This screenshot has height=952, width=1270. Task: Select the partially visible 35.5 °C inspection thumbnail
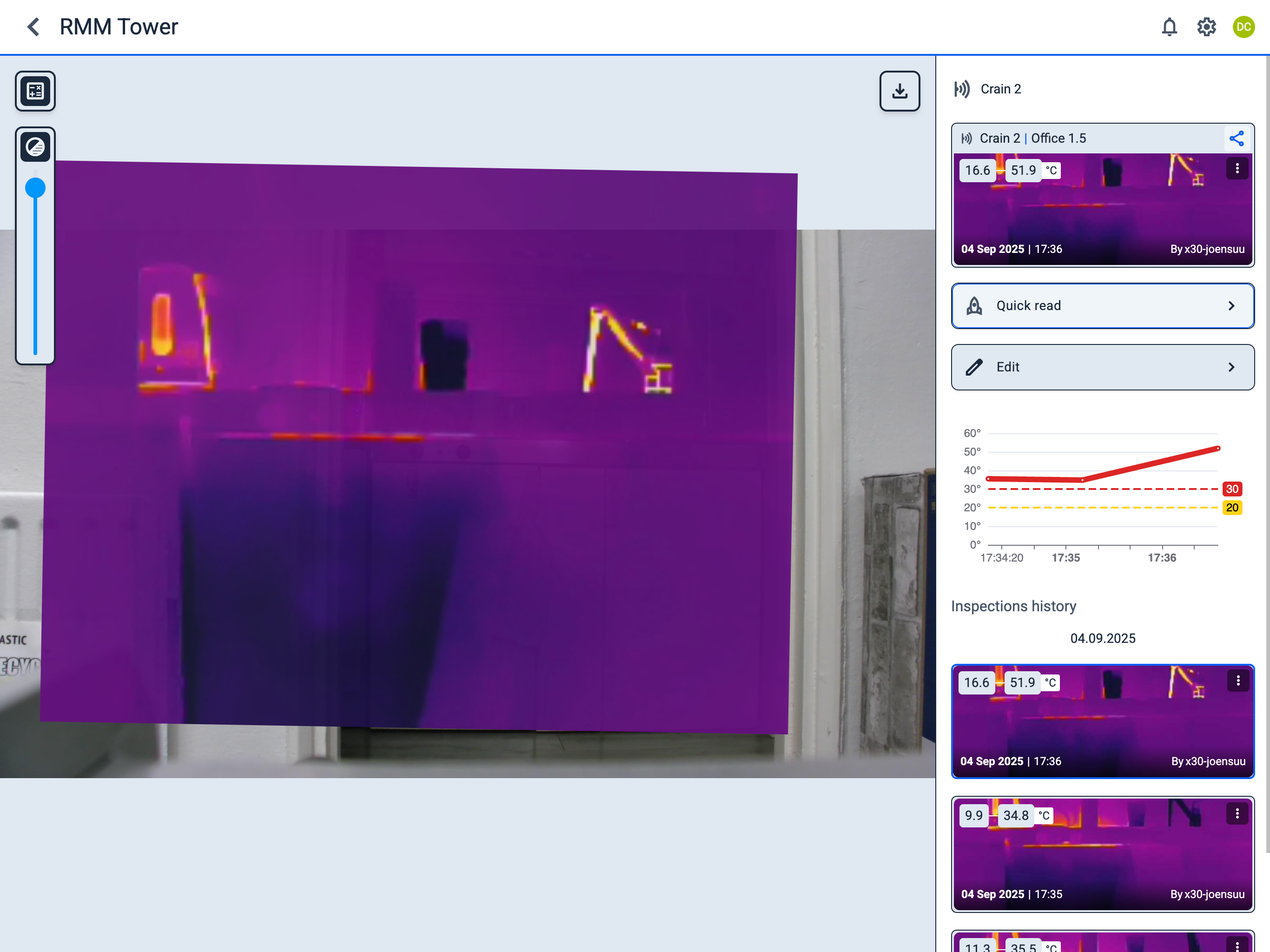point(1102,942)
